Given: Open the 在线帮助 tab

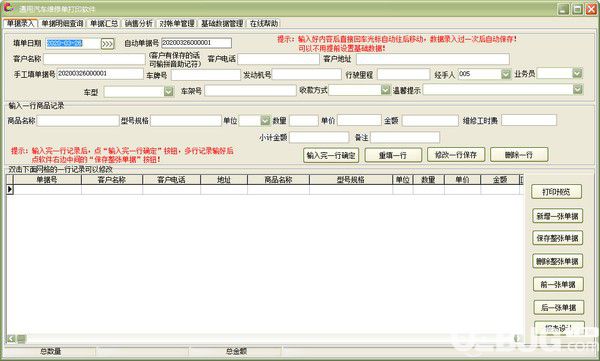Looking at the screenshot, I should (x=264, y=23).
